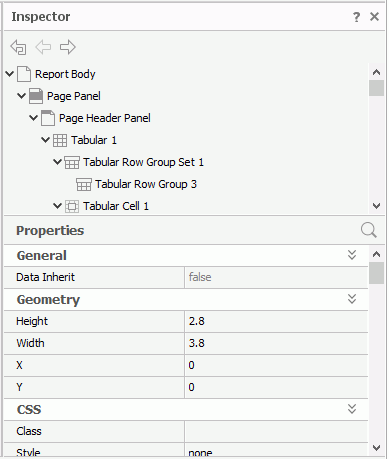The height and width of the screenshot is (459, 389).
Task: Collapse the General properties section
Action: 352,255
